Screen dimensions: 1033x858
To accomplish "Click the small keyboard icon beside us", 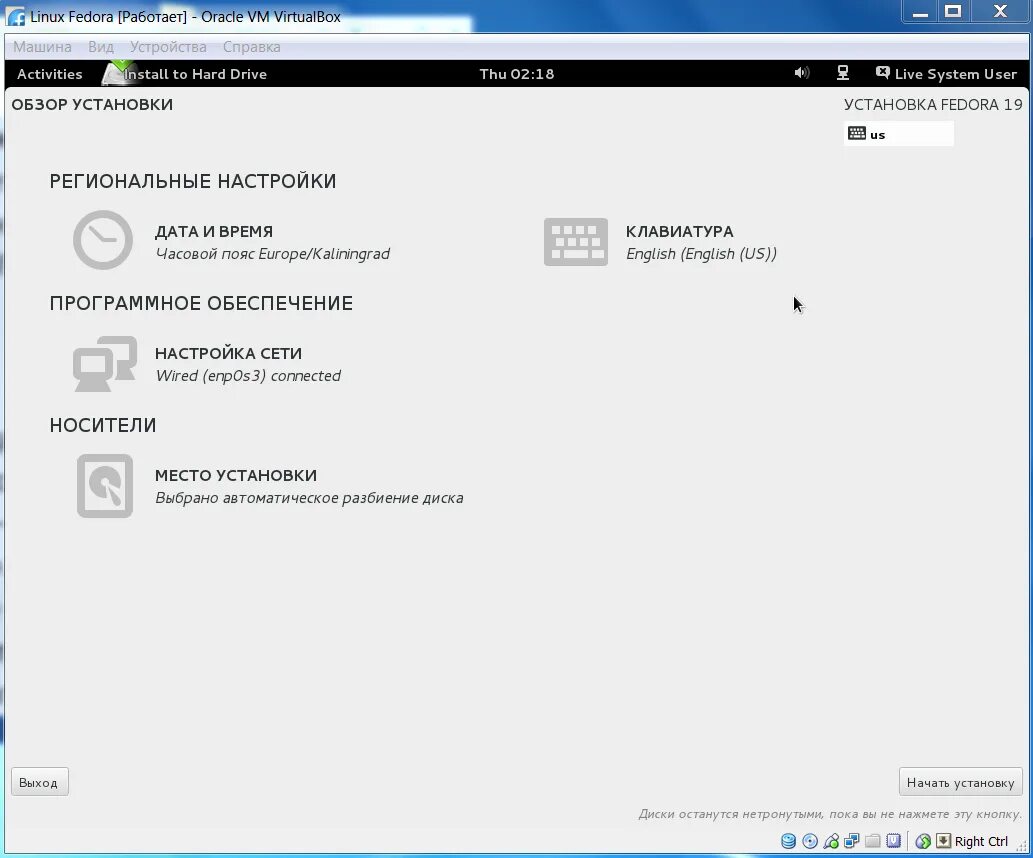I will point(857,133).
